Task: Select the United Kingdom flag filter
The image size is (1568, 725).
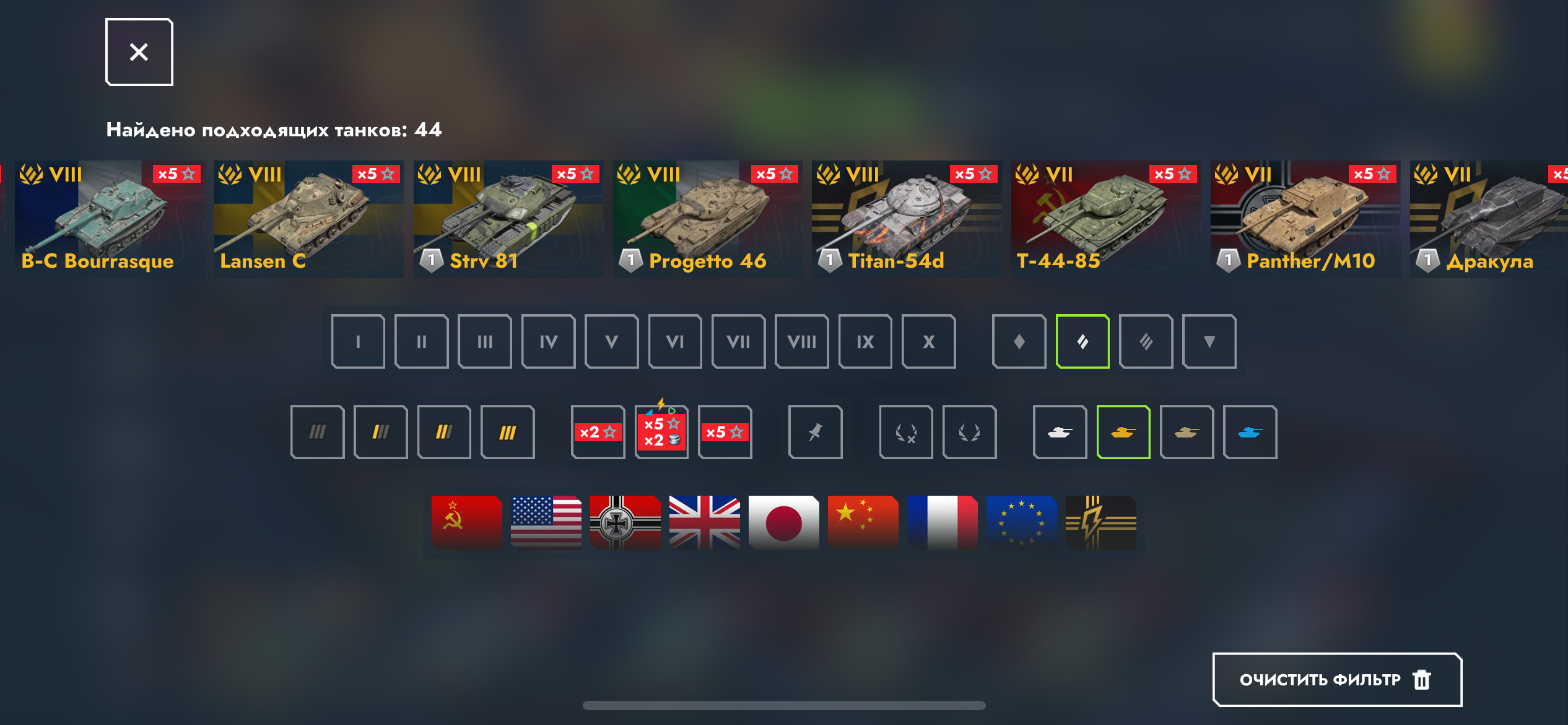Action: [x=705, y=522]
